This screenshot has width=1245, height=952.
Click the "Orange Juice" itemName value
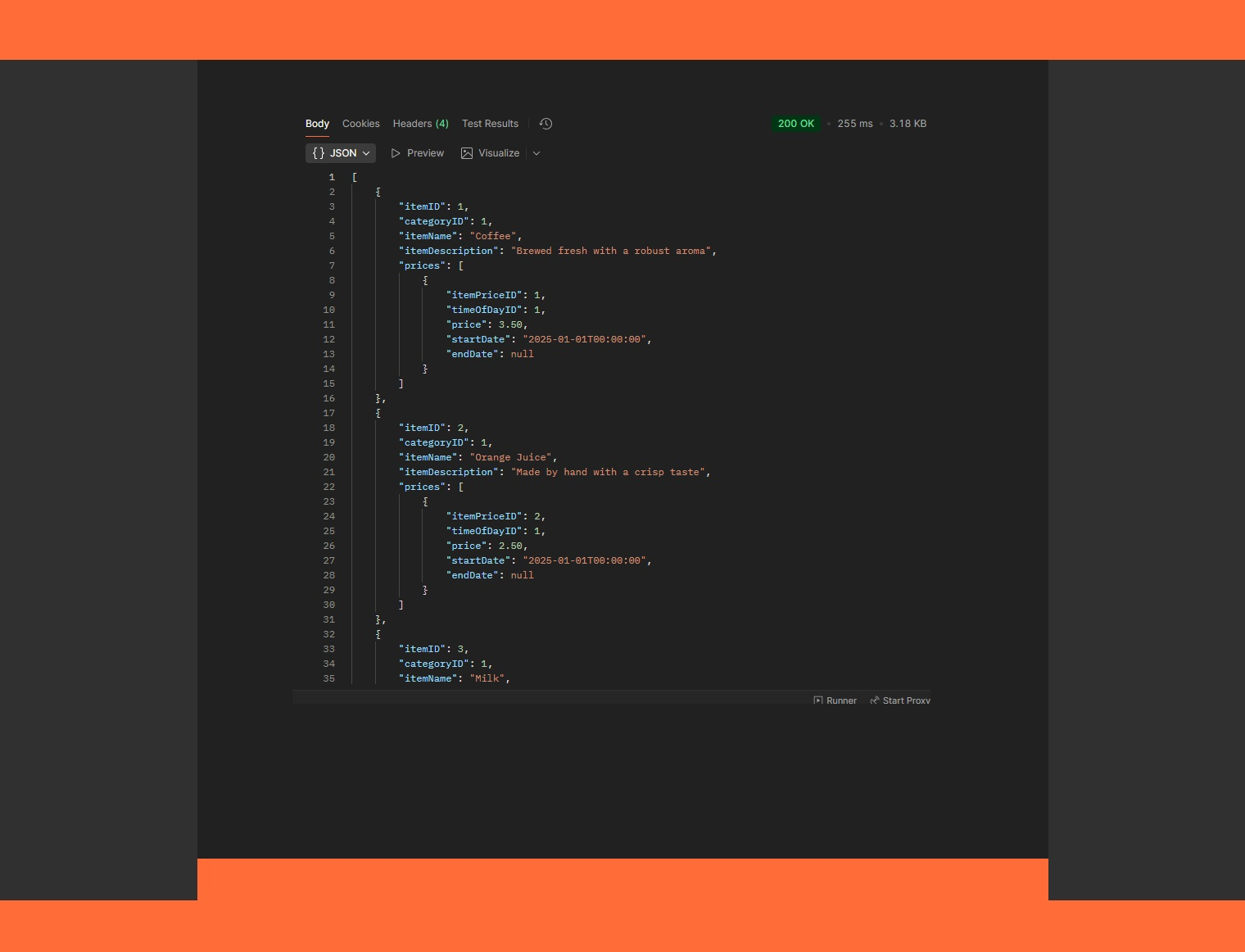coord(510,457)
